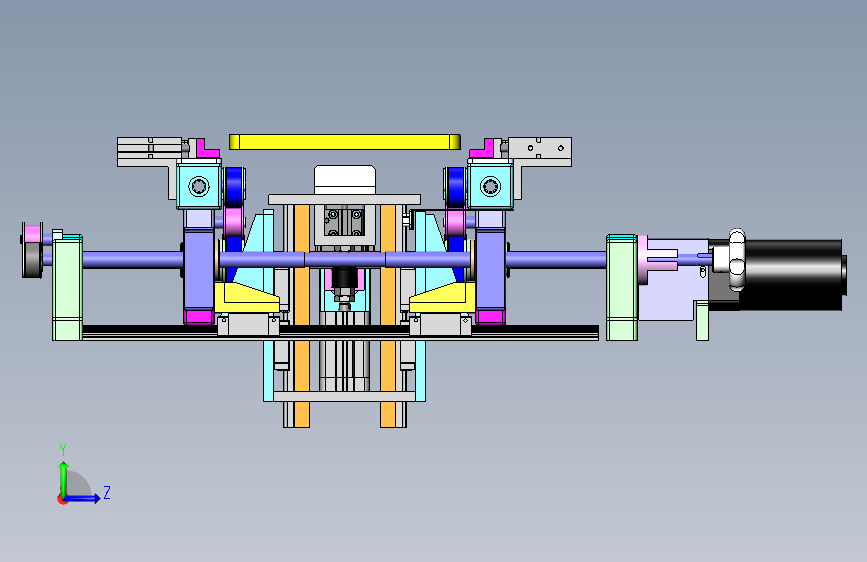867x562 pixels.
Task: Pick the pink pulley at the far left shaft end
Action: [33, 233]
